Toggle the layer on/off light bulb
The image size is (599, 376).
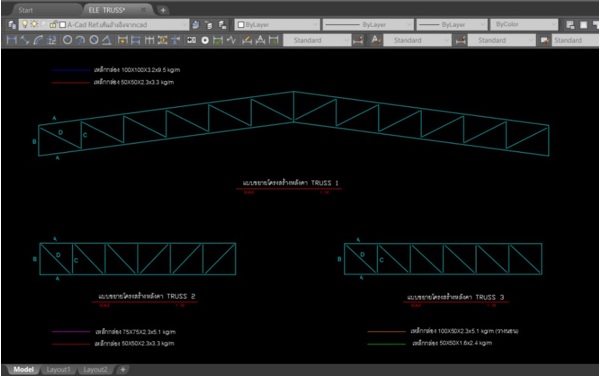point(25,24)
